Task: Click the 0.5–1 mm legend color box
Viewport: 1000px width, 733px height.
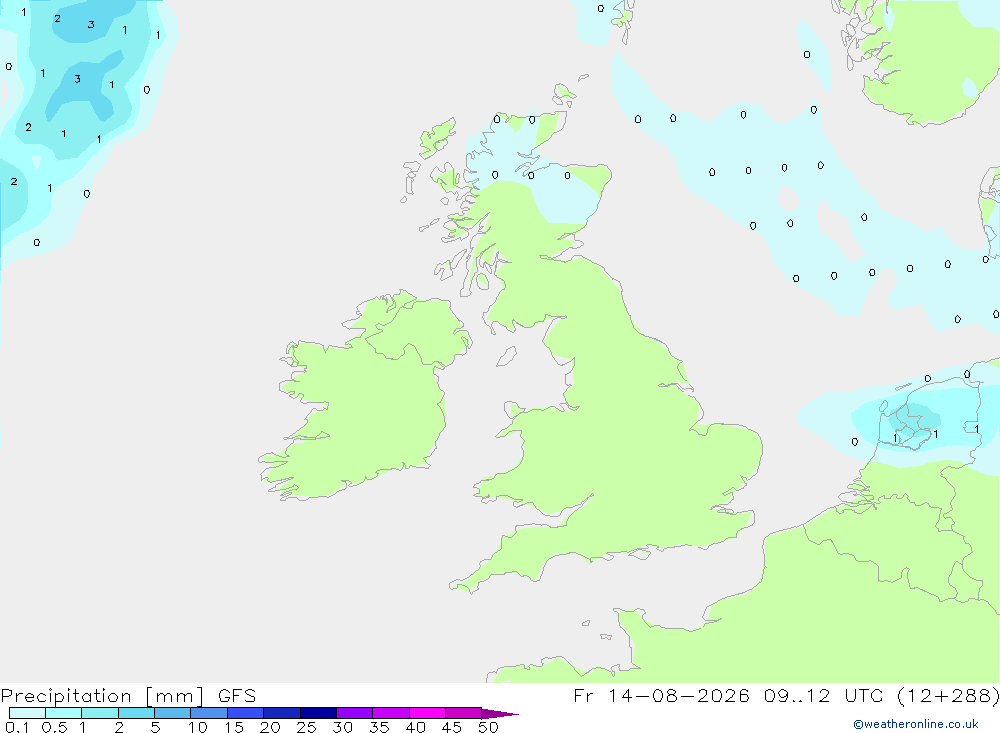Action: [x=64, y=713]
